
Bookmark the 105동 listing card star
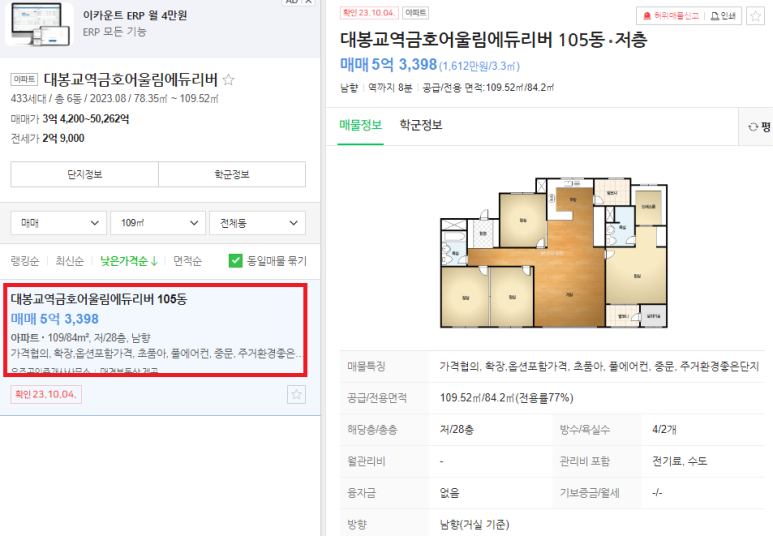[x=296, y=394]
